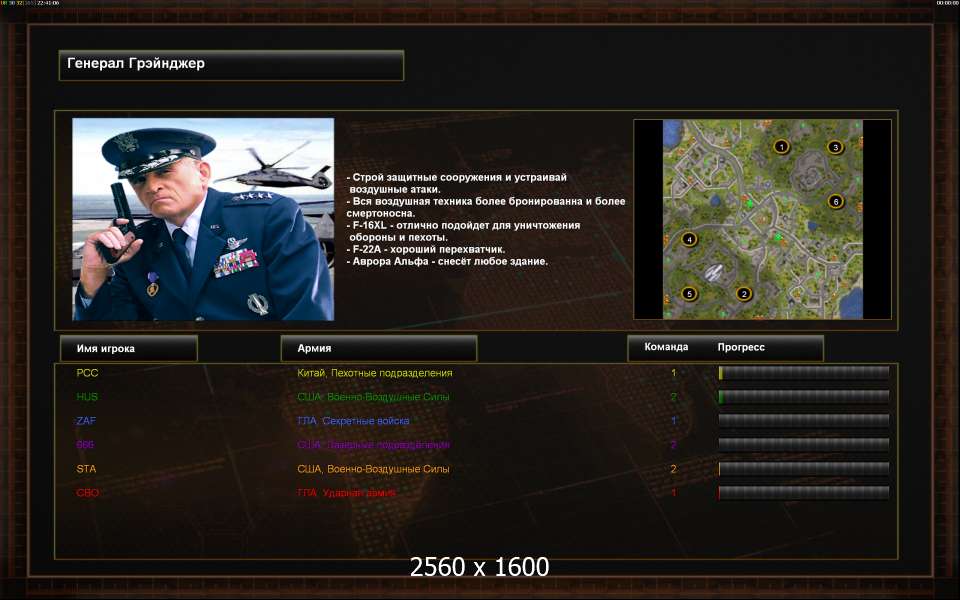Click team number for player CBO
Viewport: 960px width, 600px height.
(673, 493)
